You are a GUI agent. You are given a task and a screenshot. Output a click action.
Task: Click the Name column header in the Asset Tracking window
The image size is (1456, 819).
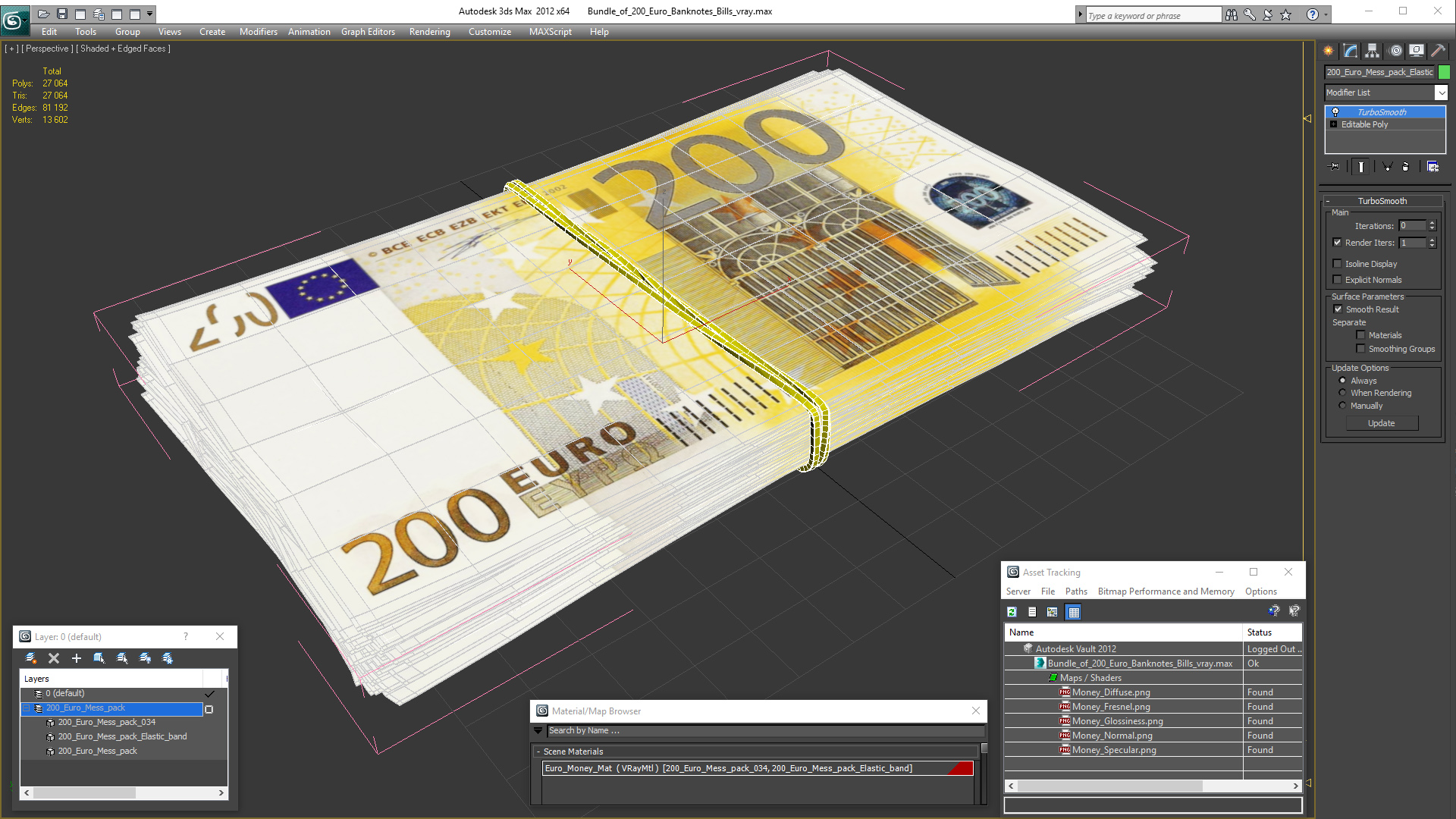pyautogui.click(x=1124, y=632)
